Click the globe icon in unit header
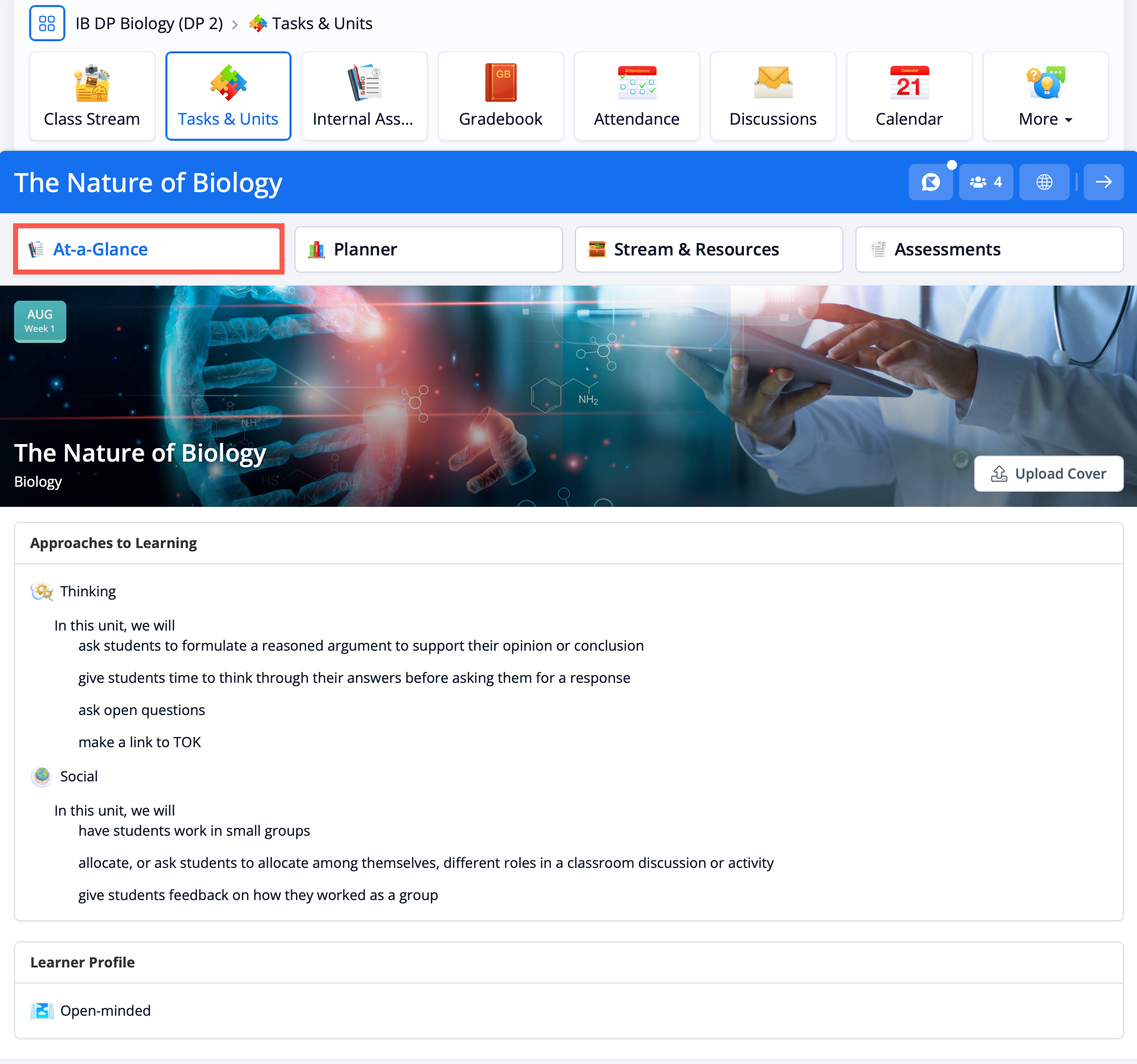This screenshot has width=1137, height=1064. pos(1044,182)
